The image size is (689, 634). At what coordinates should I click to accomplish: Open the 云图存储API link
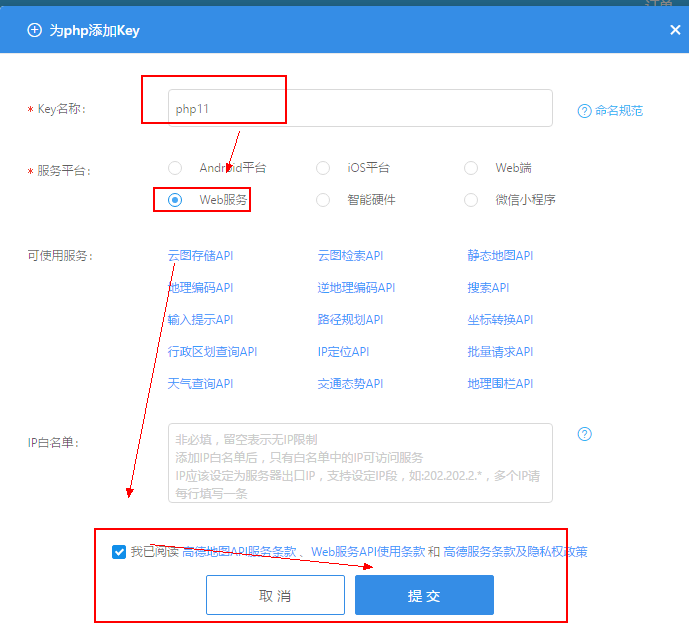click(x=200, y=256)
